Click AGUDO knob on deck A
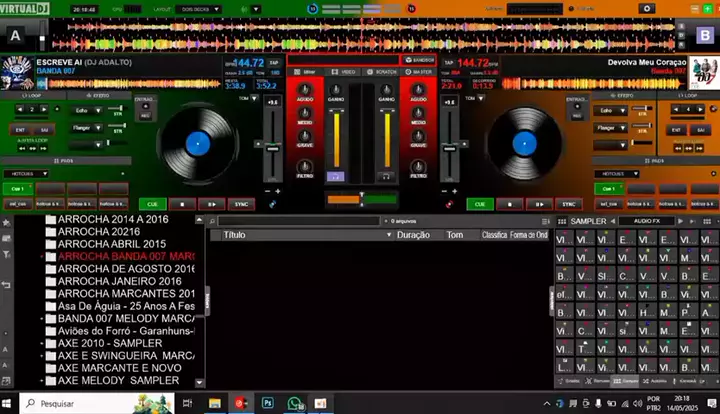 (305, 90)
